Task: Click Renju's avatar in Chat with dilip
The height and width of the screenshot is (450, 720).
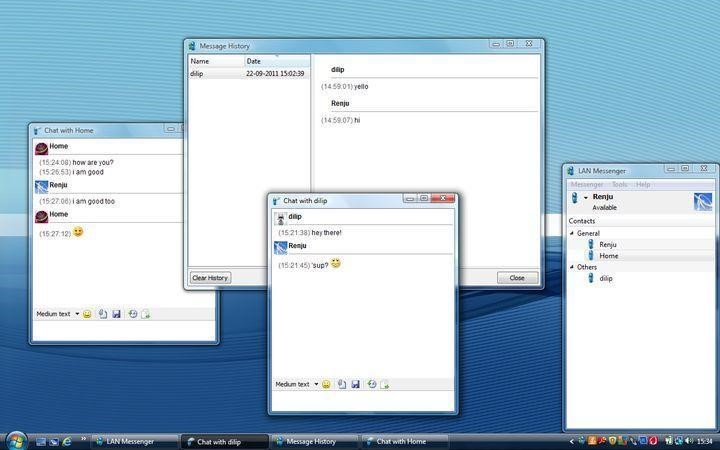Action: pyautogui.click(x=280, y=248)
